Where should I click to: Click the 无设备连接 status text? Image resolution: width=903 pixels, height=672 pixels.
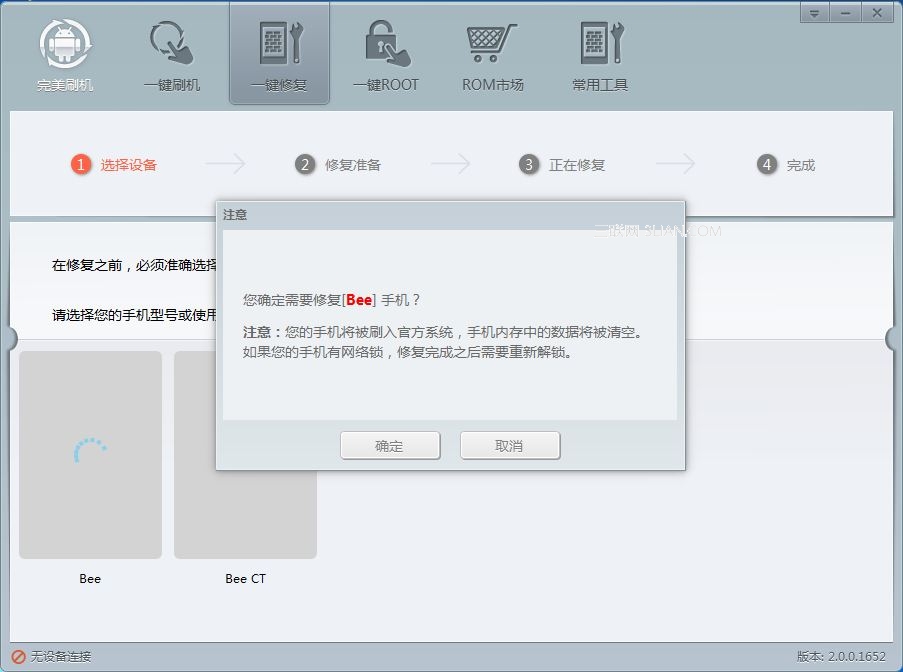coord(60,656)
